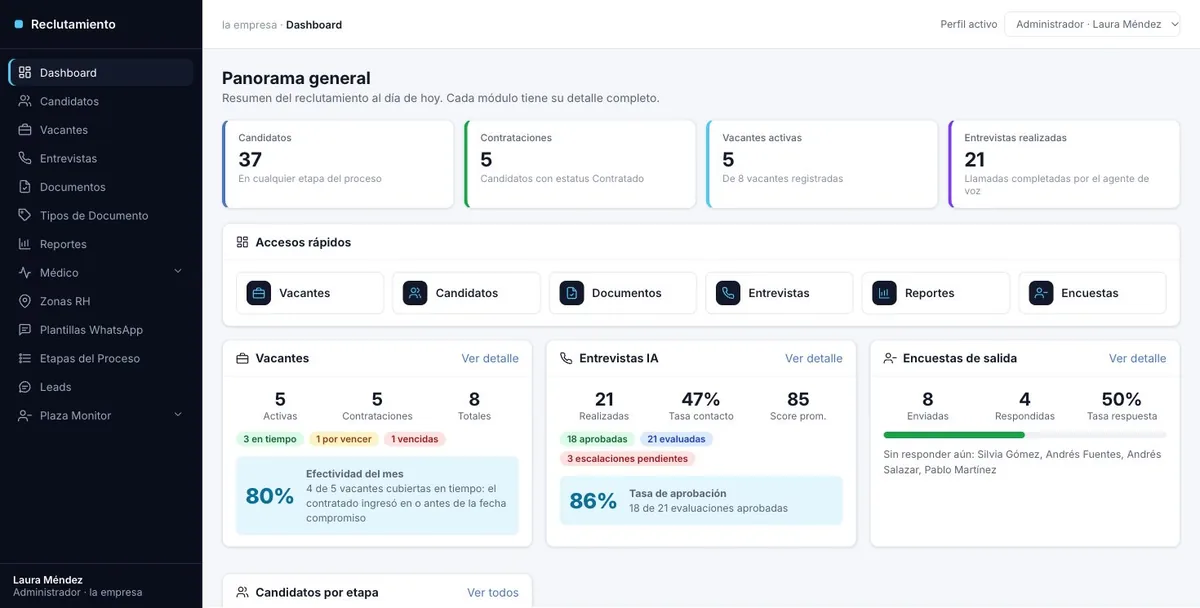1200x608 pixels.
Task: Open Ver detalle on Encuestas de salida
Action: 1138,358
